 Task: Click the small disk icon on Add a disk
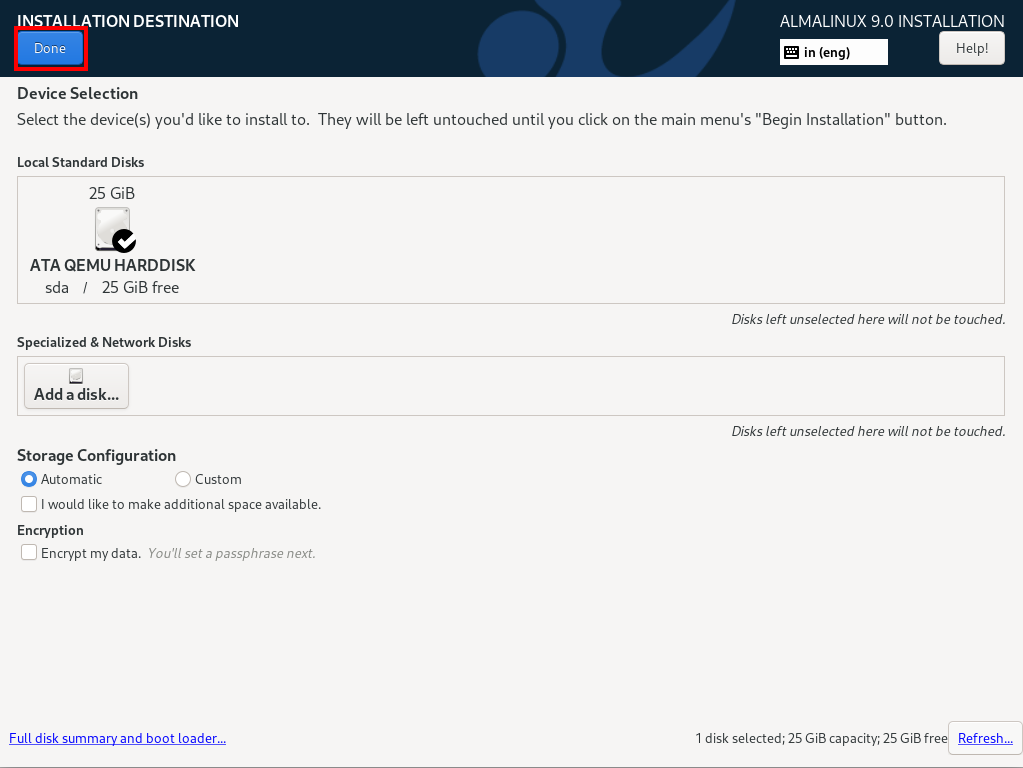[76, 376]
